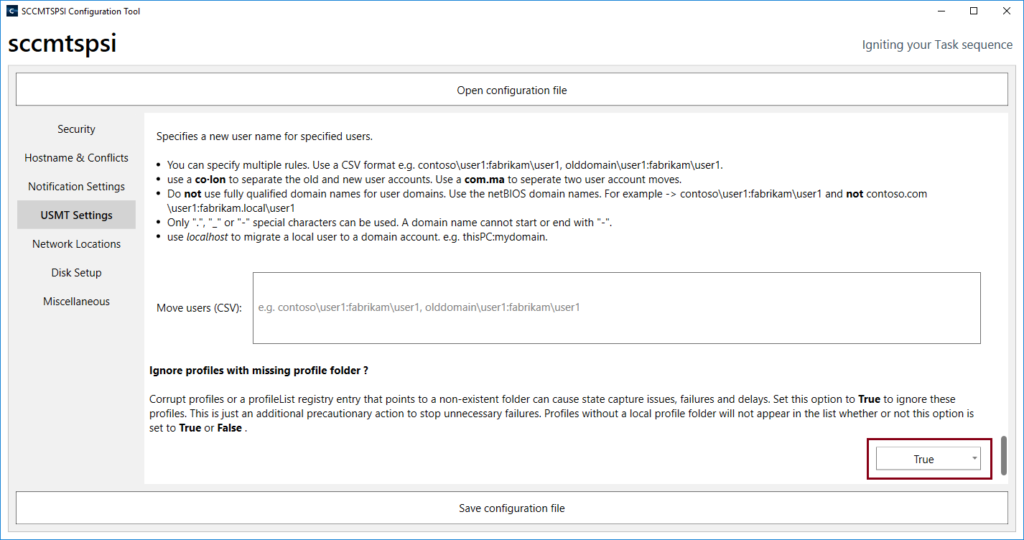
Task: Click the Igniting your Task sequence tagline
Action: (937, 45)
